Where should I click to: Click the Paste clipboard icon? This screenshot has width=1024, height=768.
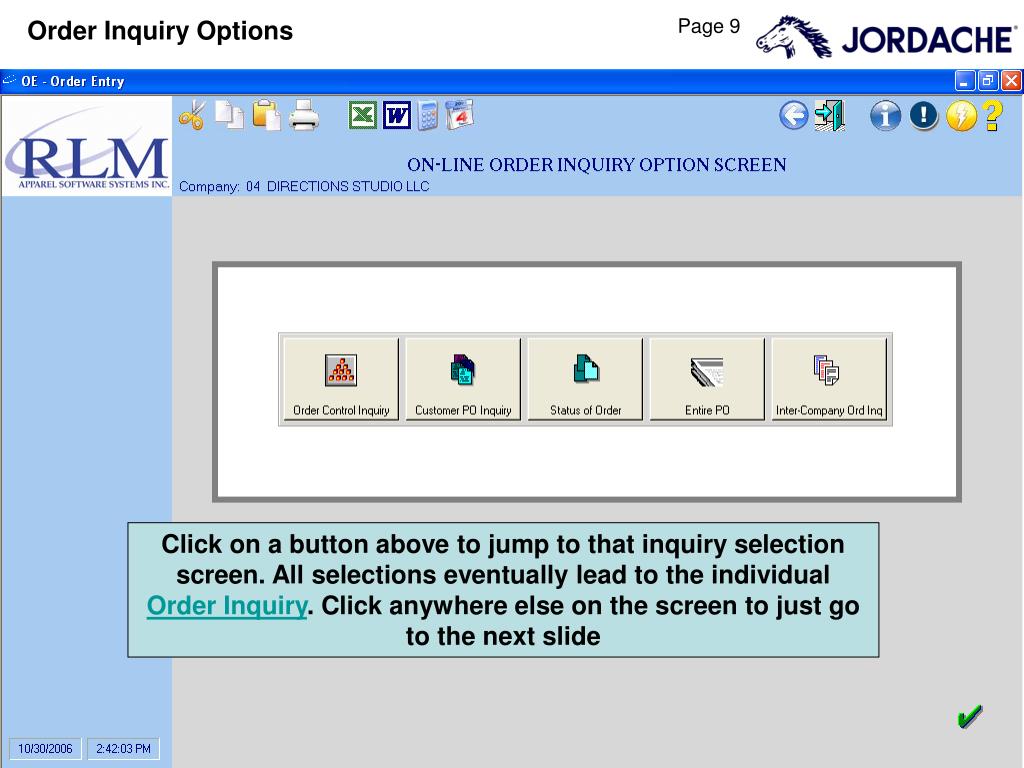click(266, 115)
